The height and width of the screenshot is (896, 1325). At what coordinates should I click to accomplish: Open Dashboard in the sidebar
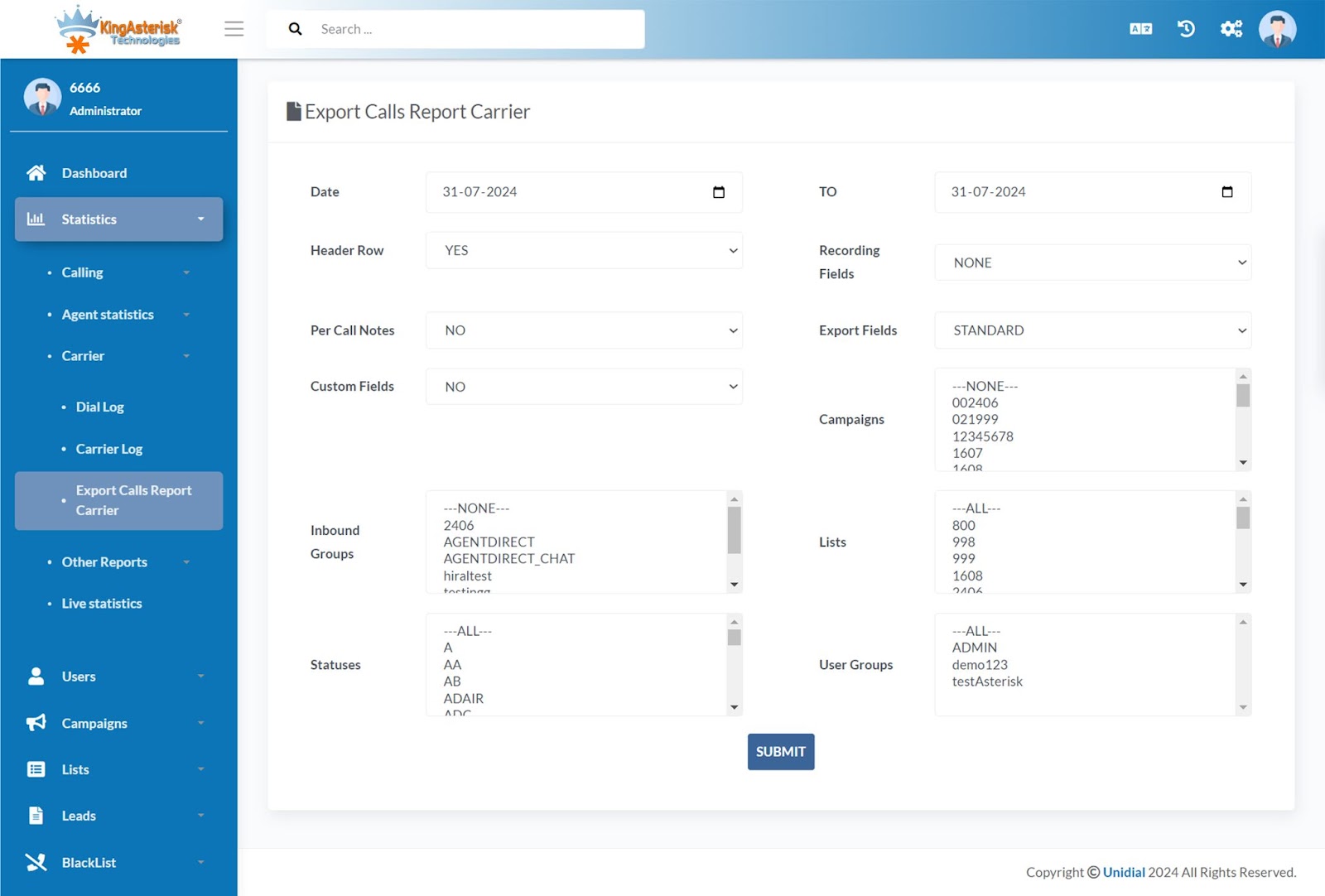coord(94,173)
